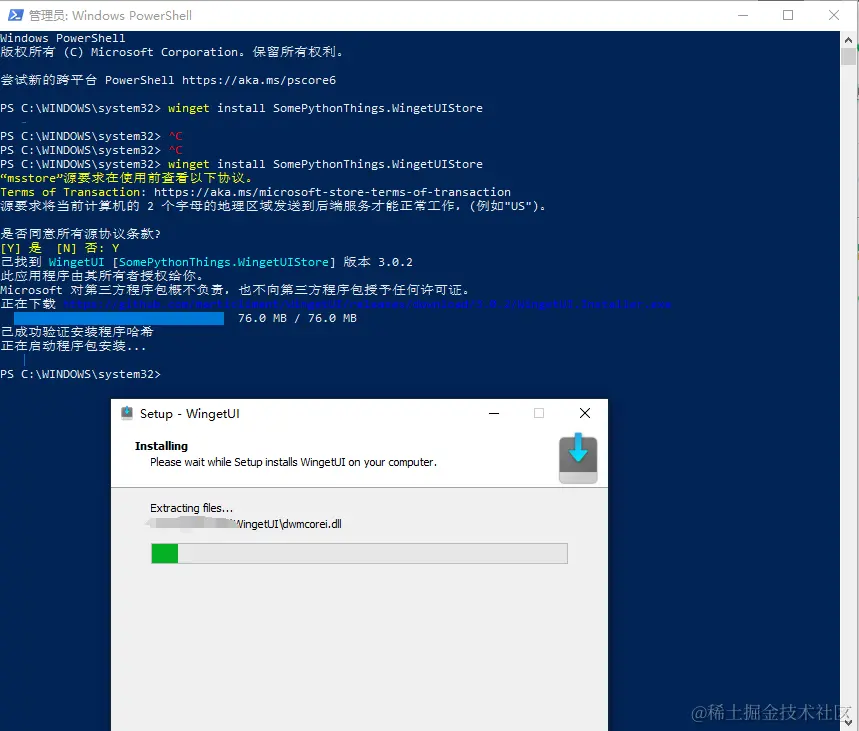
Task: Click the '管理员: Windows PowerShell' window title
Action: pyautogui.click(x=110, y=15)
